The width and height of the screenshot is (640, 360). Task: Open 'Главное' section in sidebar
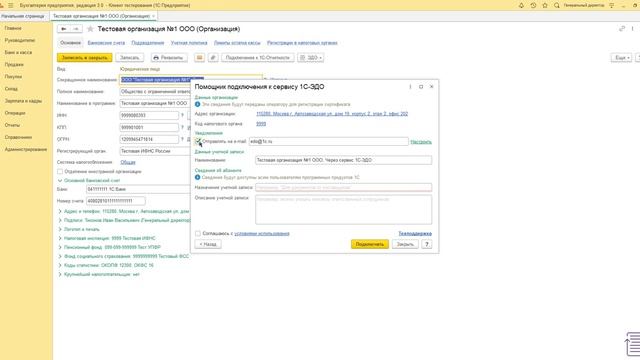pos(13,28)
